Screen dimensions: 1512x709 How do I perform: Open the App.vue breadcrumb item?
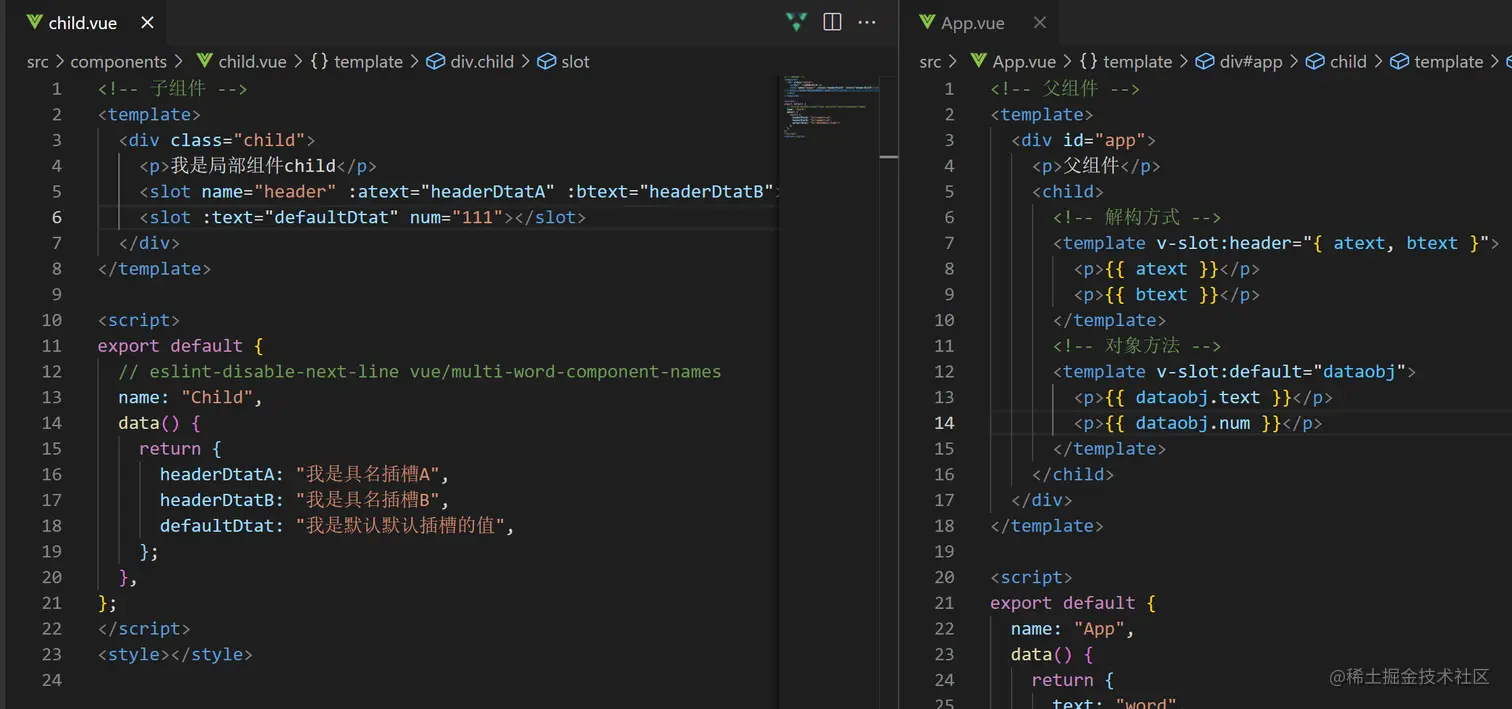tap(1024, 62)
